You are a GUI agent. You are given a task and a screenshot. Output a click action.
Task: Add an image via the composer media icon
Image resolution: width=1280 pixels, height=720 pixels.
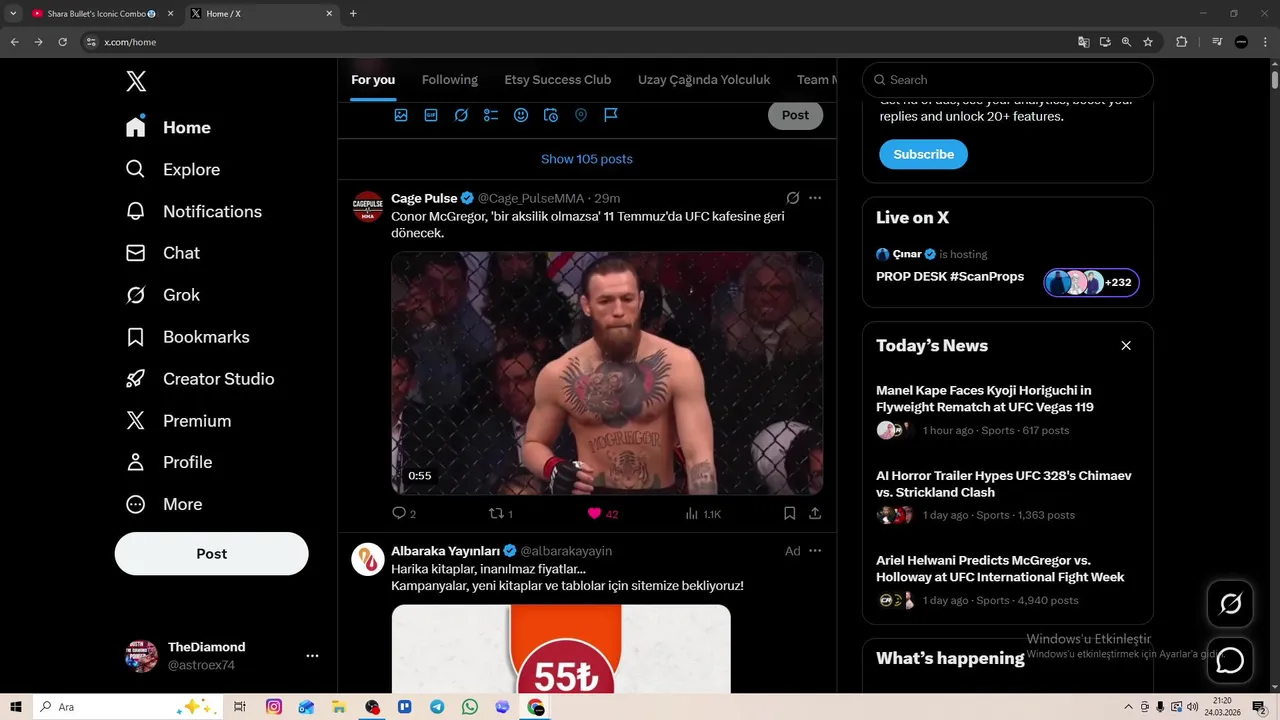click(401, 115)
